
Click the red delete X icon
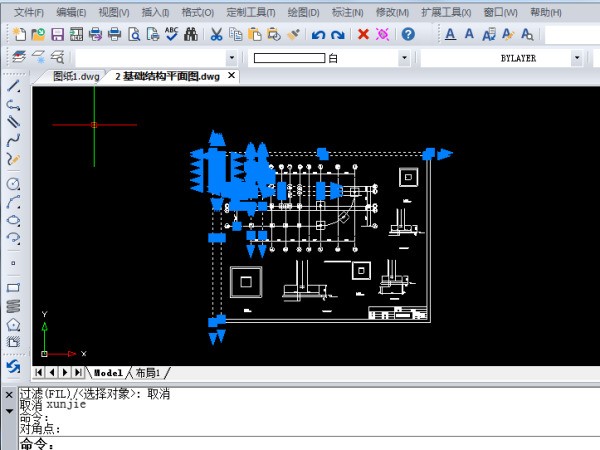(362, 34)
